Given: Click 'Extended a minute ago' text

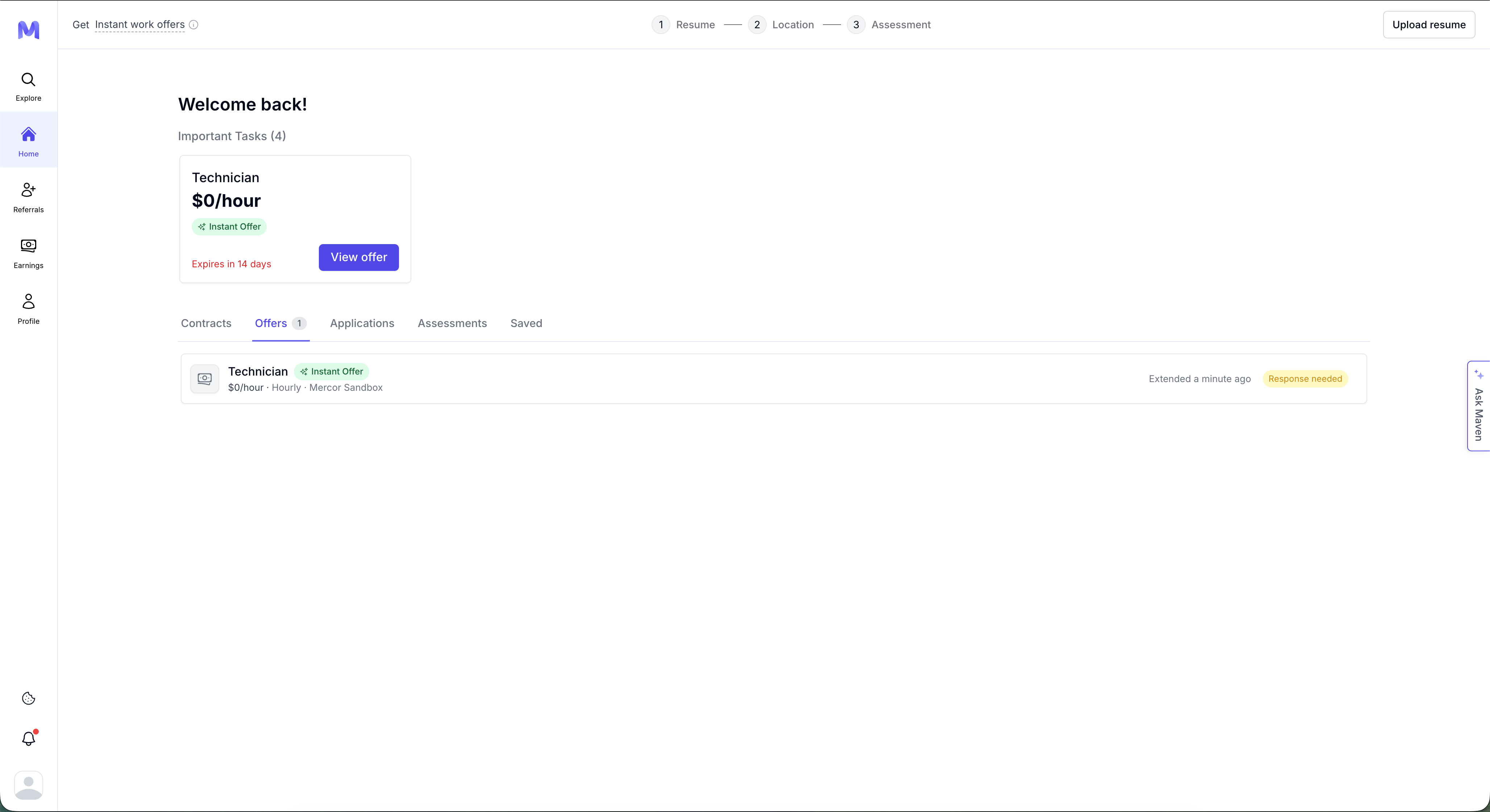Looking at the screenshot, I should pyautogui.click(x=1200, y=378).
